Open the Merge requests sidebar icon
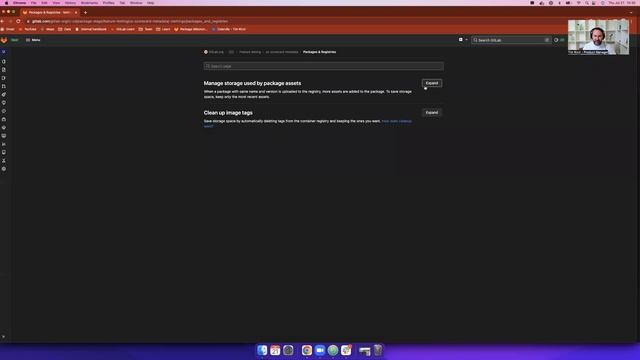This screenshot has height=360, width=640. pos(4,86)
